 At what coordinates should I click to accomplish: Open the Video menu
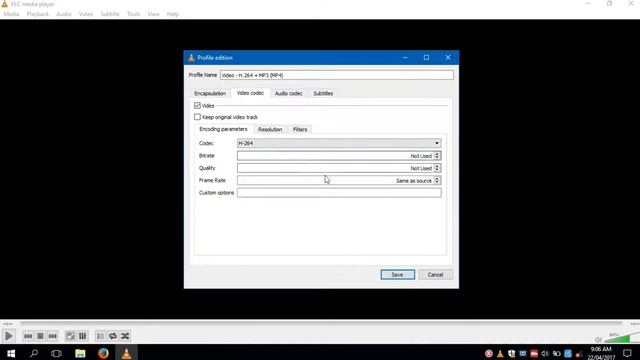click(x=86, y=14)
